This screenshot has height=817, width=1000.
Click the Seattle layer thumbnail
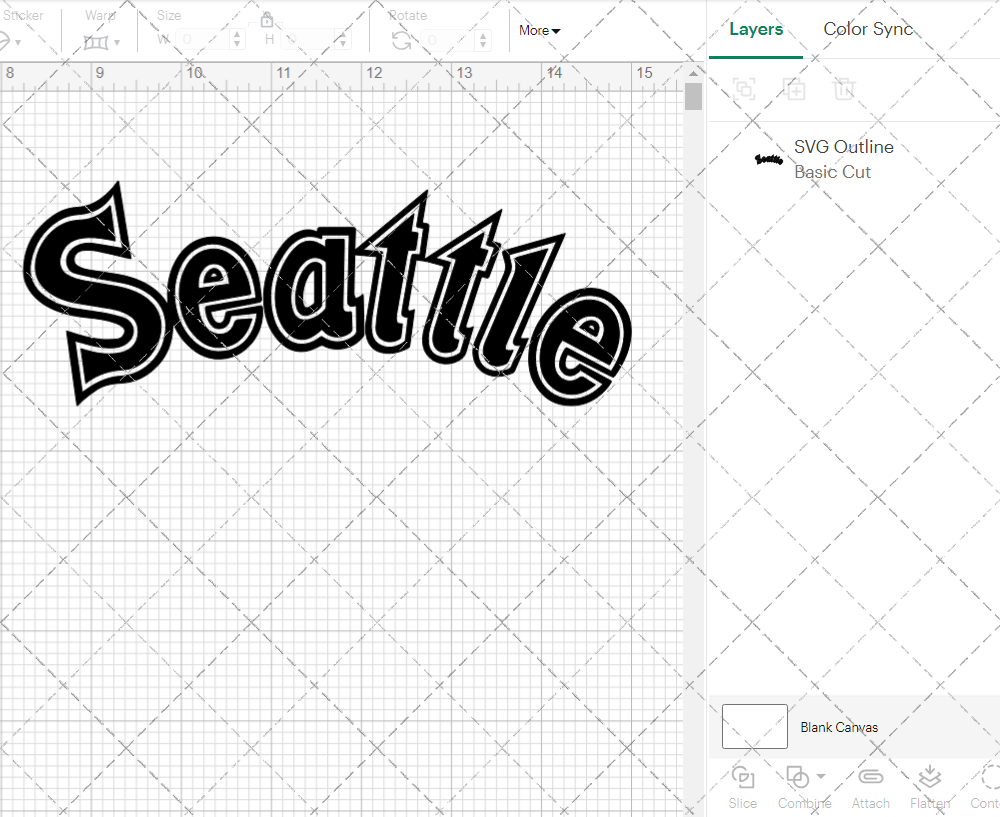pos(768,159)
